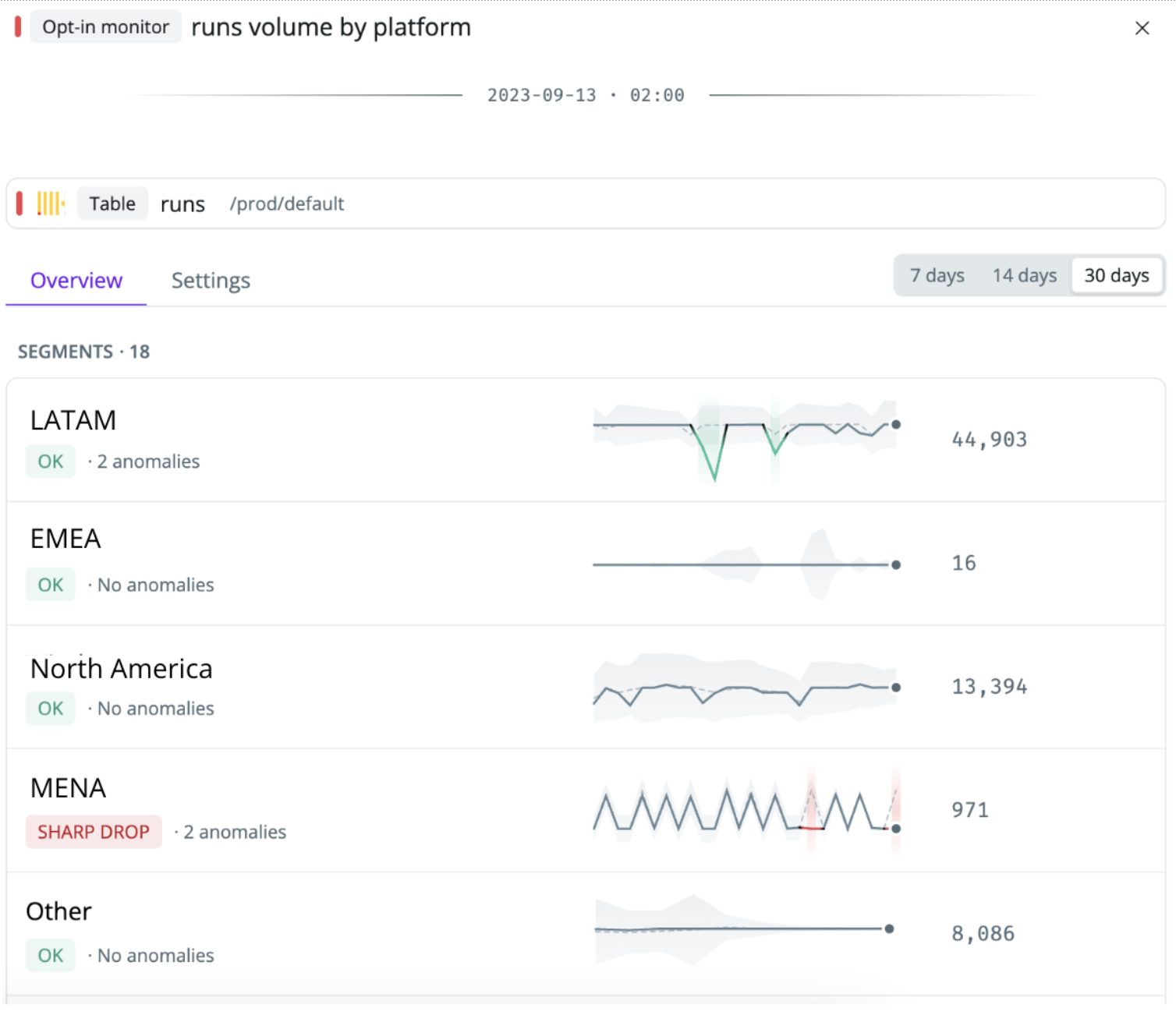Switch to the Overview tab
The height and width of the screenshot is (1015, 1176).
click(x=76, y=281)
